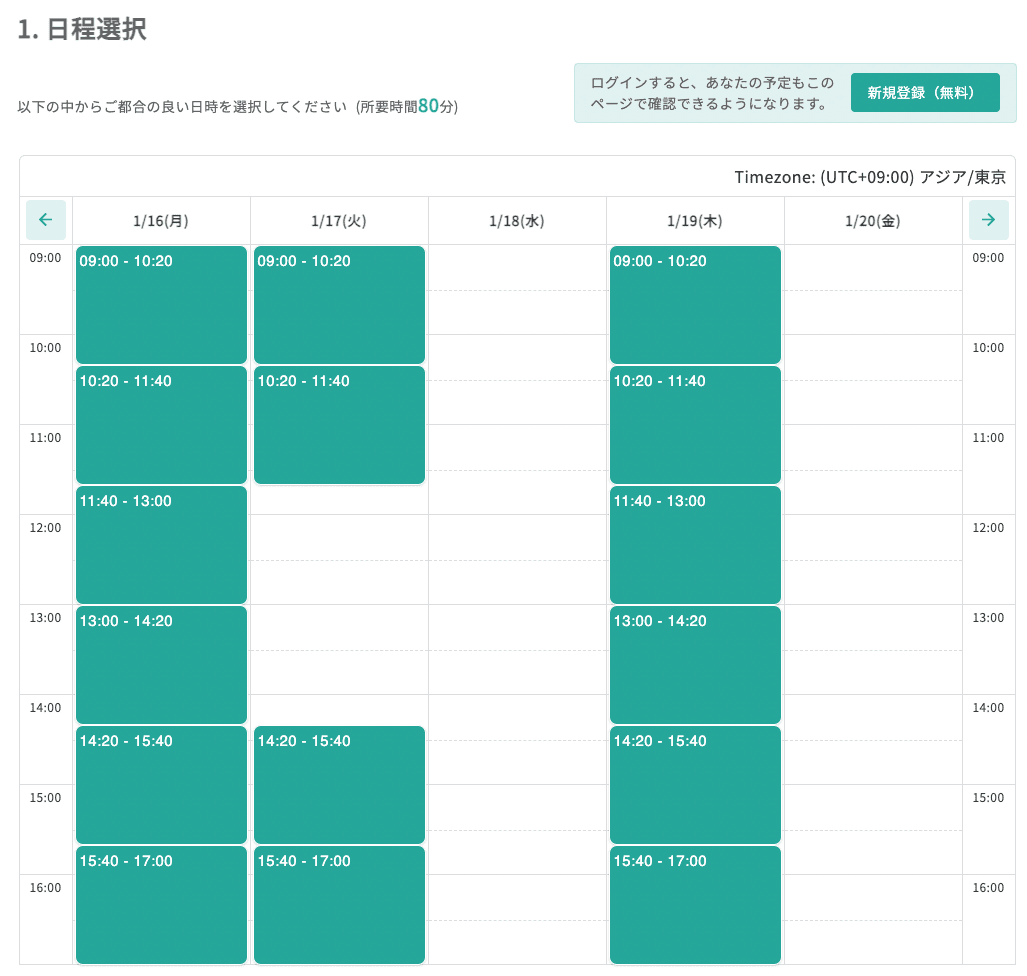Screen dimensions: 1027x976
Task: Choose Thursday 1/19 10:20 - 11:40 slot
Action: pyautogui.click(x=695, y=425)
